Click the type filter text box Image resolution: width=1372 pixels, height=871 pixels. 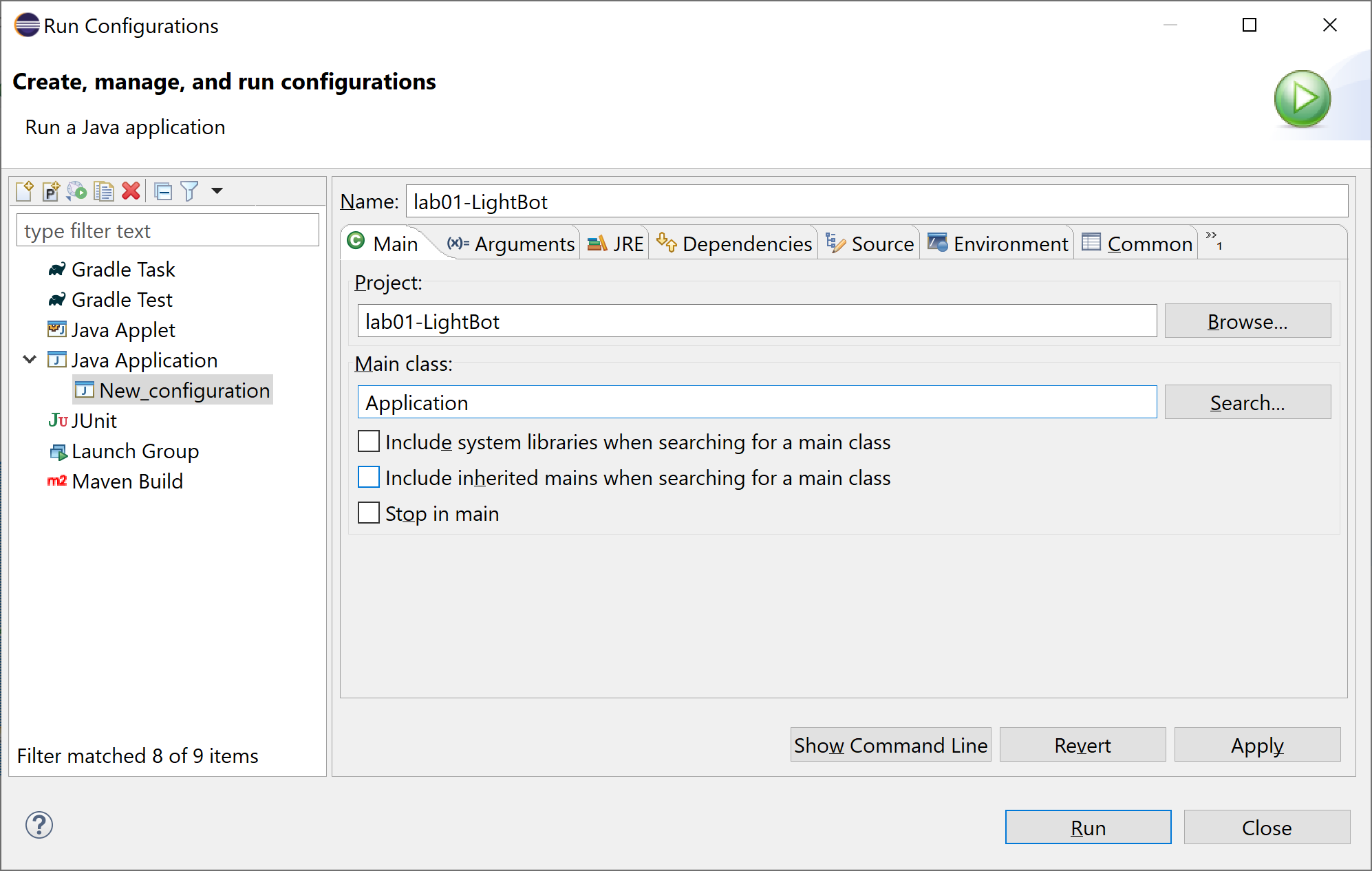point(168,230)
